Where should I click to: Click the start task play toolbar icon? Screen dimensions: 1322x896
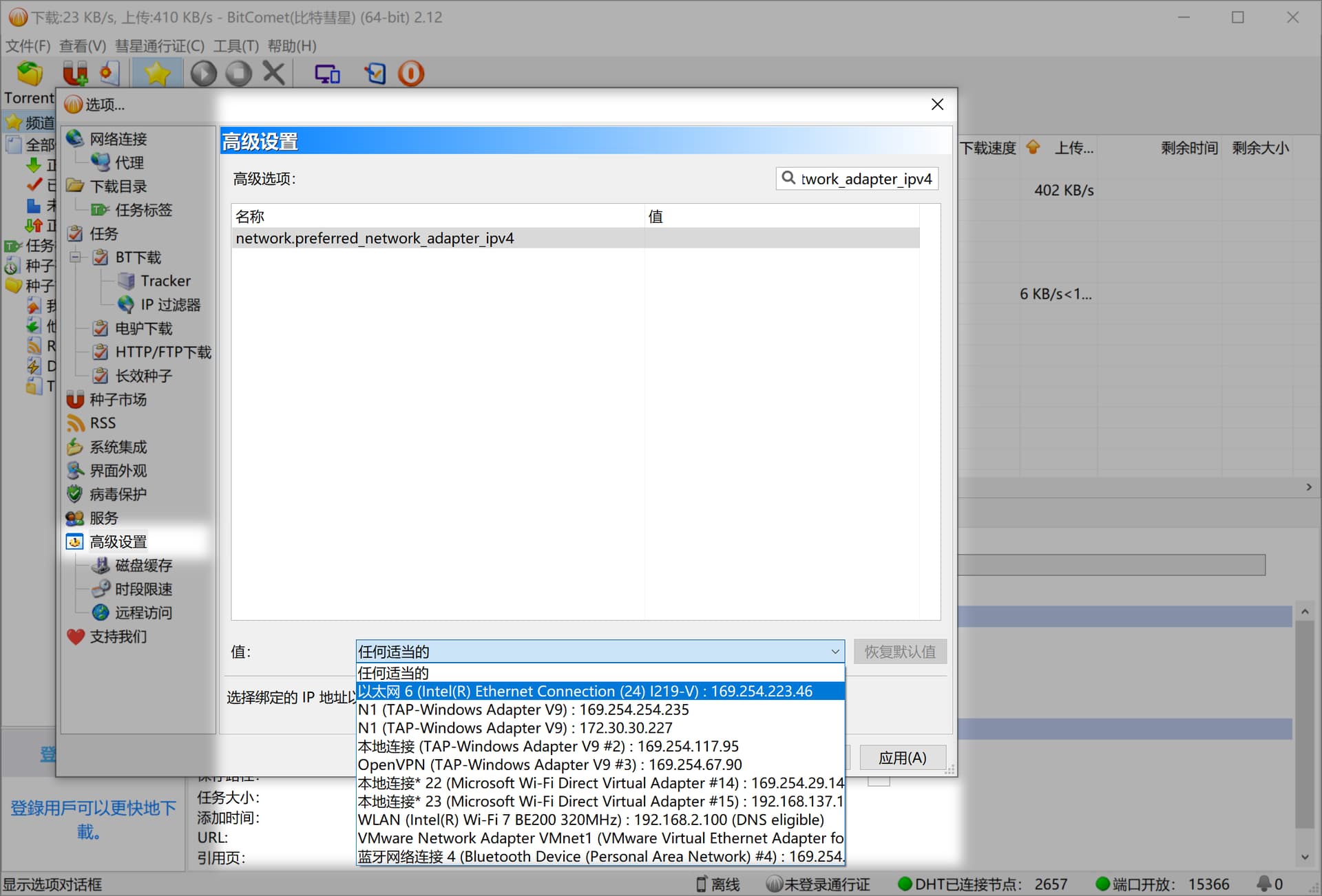[x=204, y=73]
